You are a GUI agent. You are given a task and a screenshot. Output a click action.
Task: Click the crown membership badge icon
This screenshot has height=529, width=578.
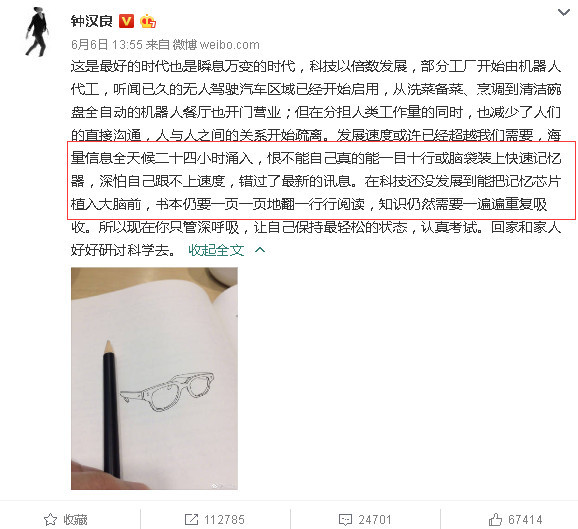click(x=148, y=21)
